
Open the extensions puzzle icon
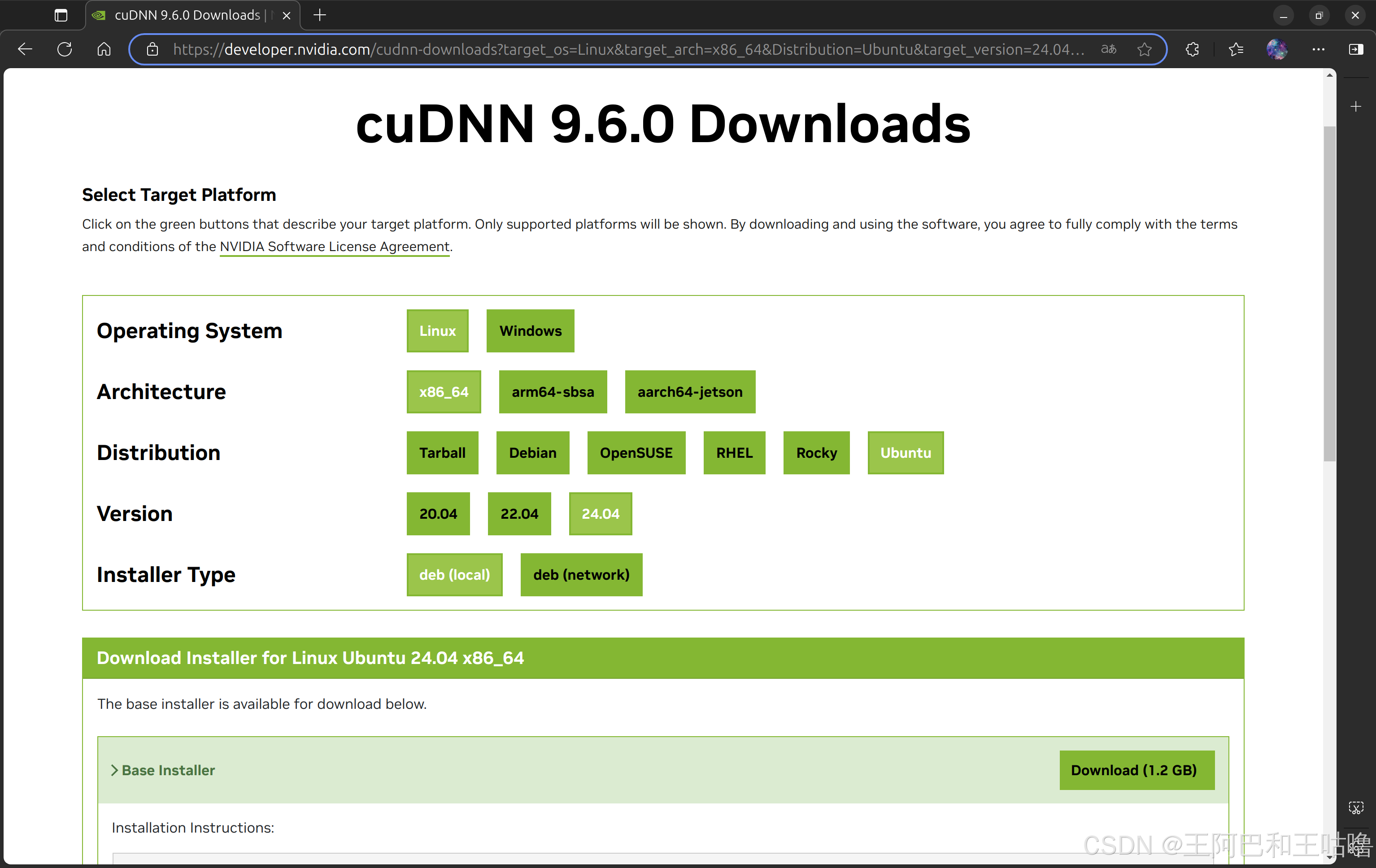1192,50
